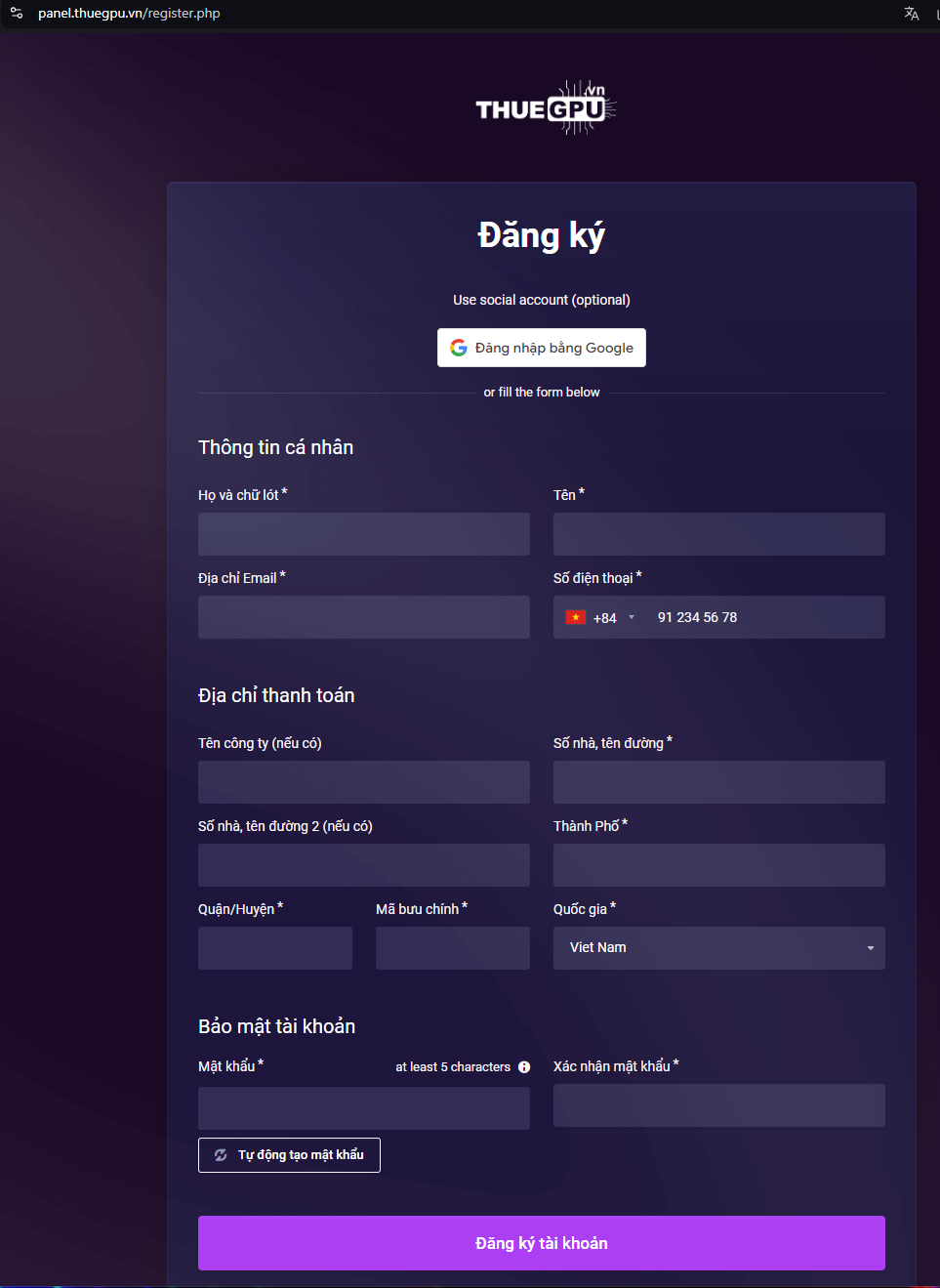Focus the Tên công ty input field
Screen dimensions: 940x1288
click(x=363, y=782)
